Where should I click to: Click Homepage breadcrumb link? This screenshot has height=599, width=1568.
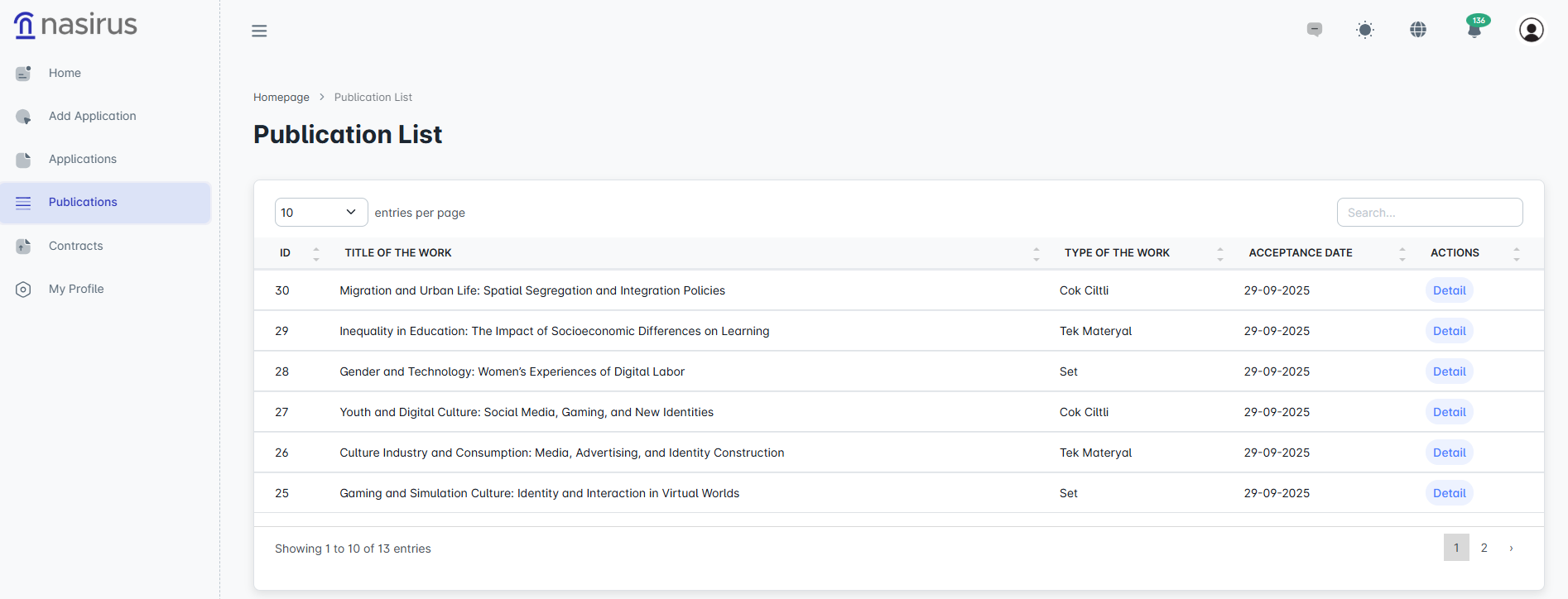(x=281, y=97)
